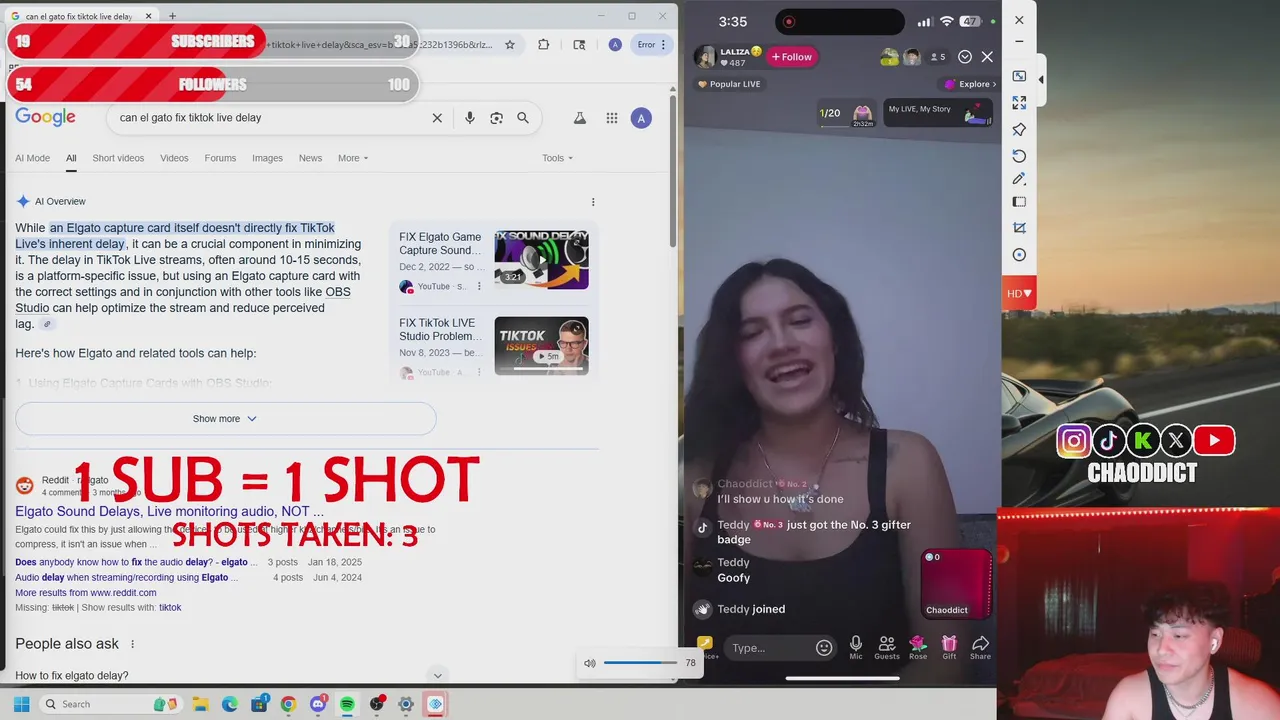Click the down-chevron circle in TikTok LIVE header
This screenshot has width=1280, height=720.
click(965, 57)
